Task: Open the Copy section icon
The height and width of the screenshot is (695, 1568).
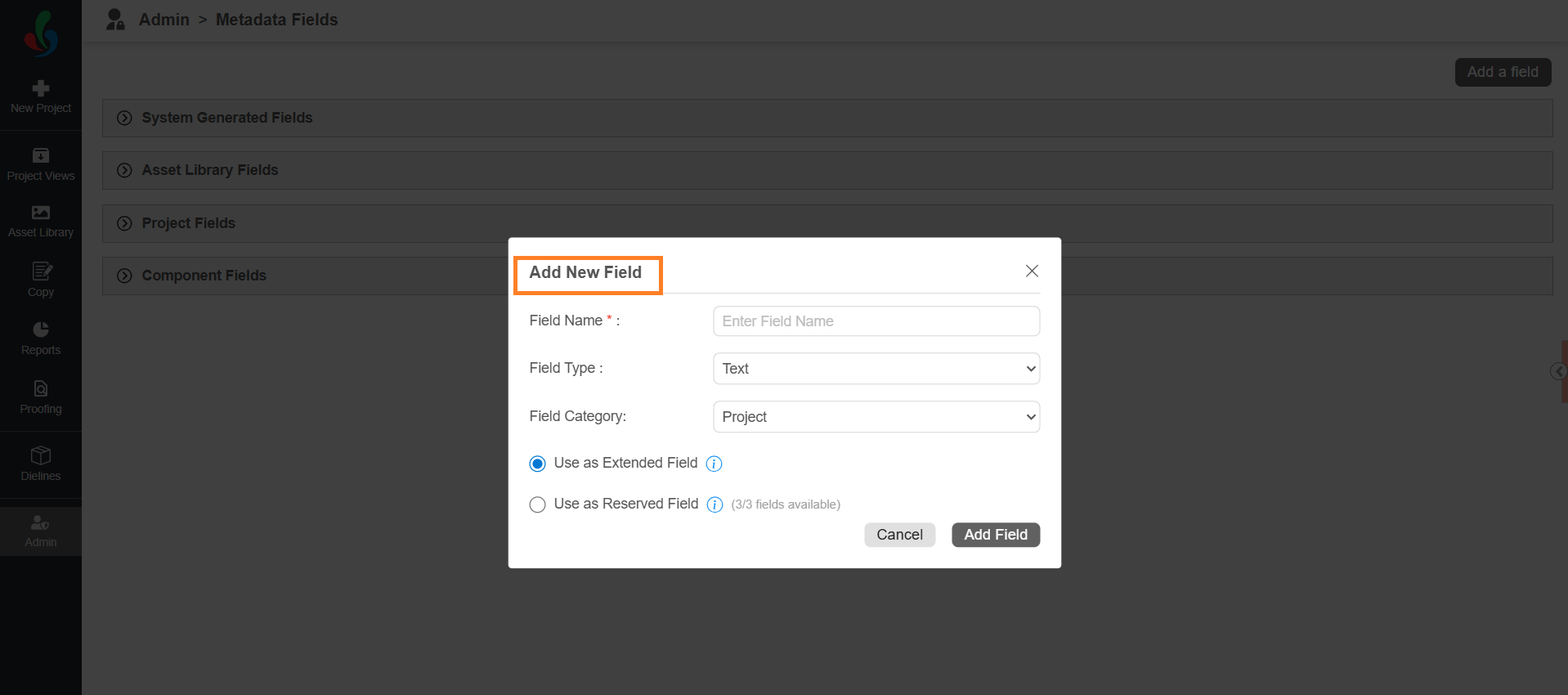Action: pos(41,271)
